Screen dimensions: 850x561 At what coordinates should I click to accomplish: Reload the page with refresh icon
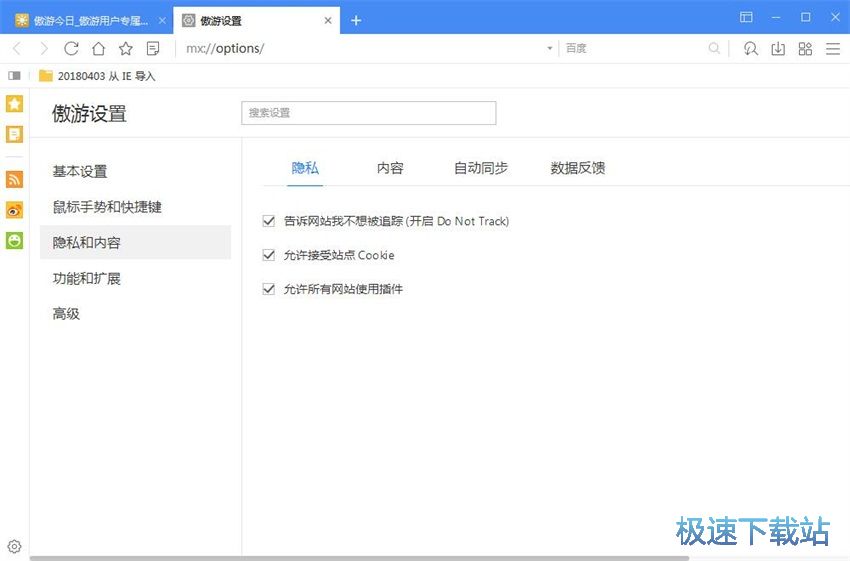point(71,49)
